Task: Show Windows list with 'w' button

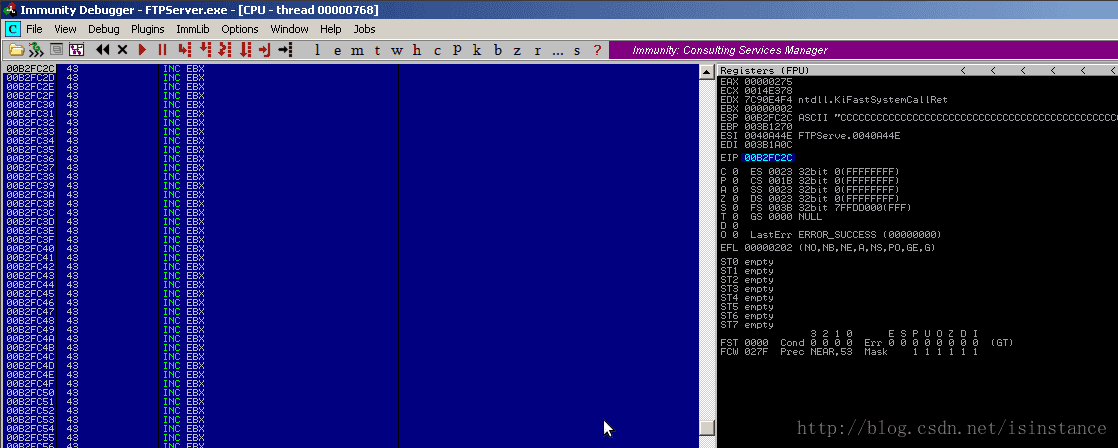Action: pos(397,50)
